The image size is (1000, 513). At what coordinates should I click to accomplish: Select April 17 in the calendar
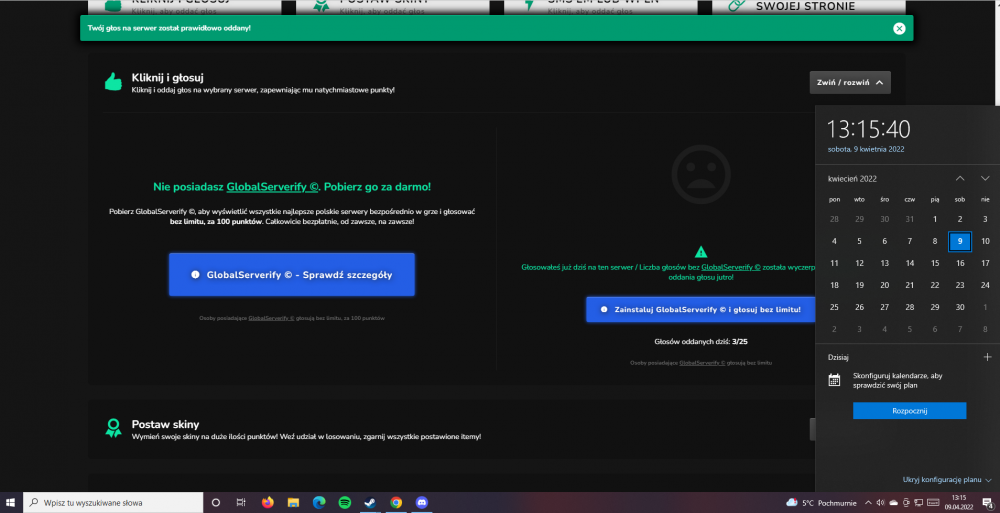pos(985,263)
